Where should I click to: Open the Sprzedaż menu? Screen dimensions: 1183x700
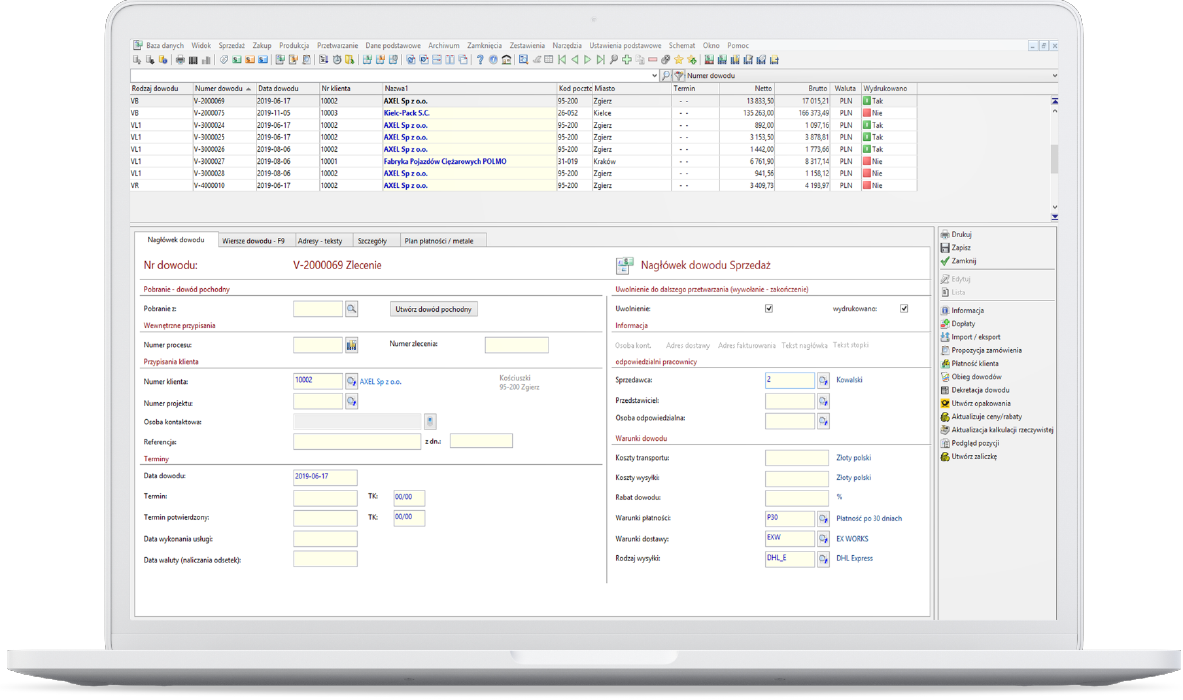(231, 46)
